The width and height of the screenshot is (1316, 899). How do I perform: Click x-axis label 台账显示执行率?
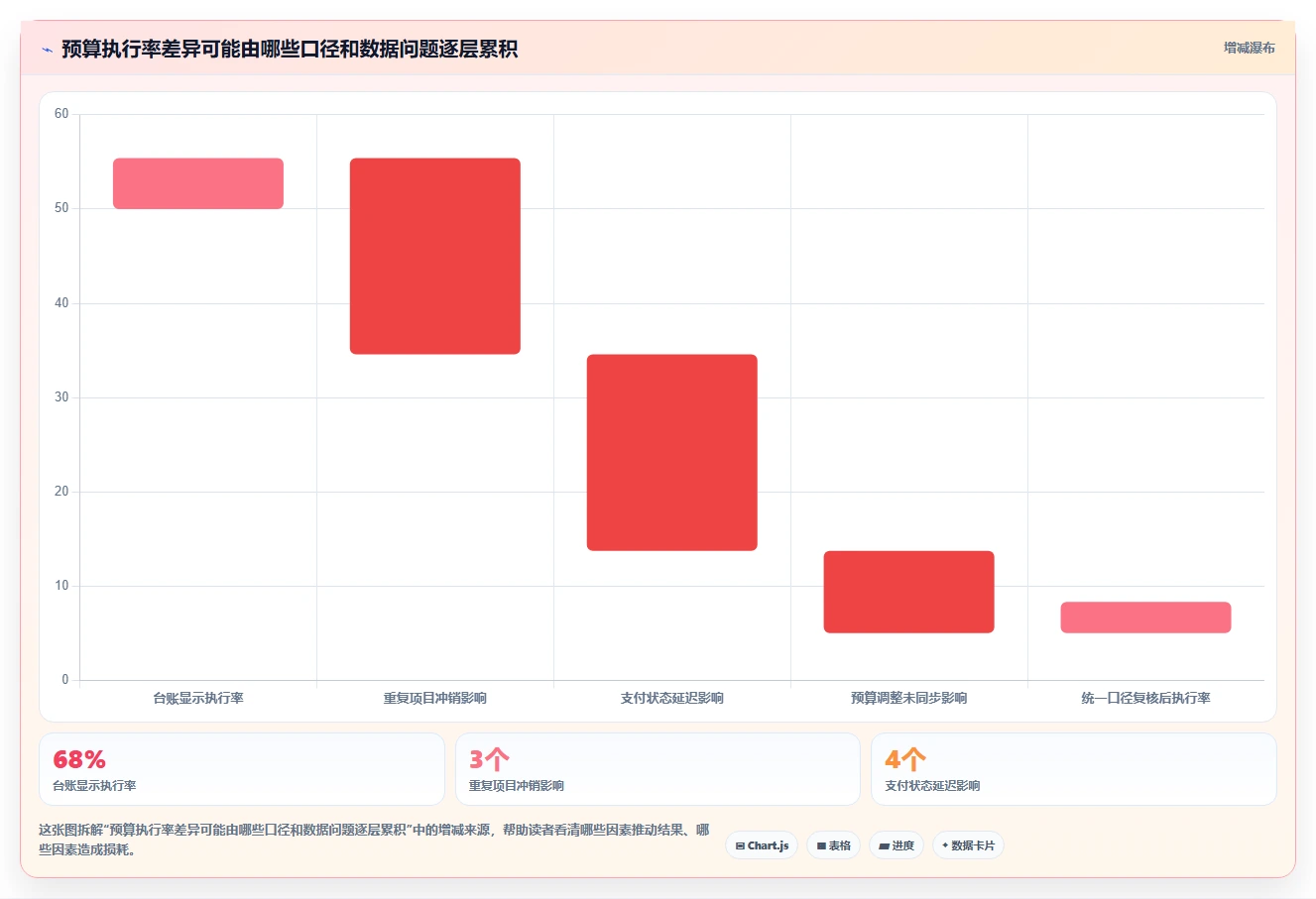click(198, 698)
